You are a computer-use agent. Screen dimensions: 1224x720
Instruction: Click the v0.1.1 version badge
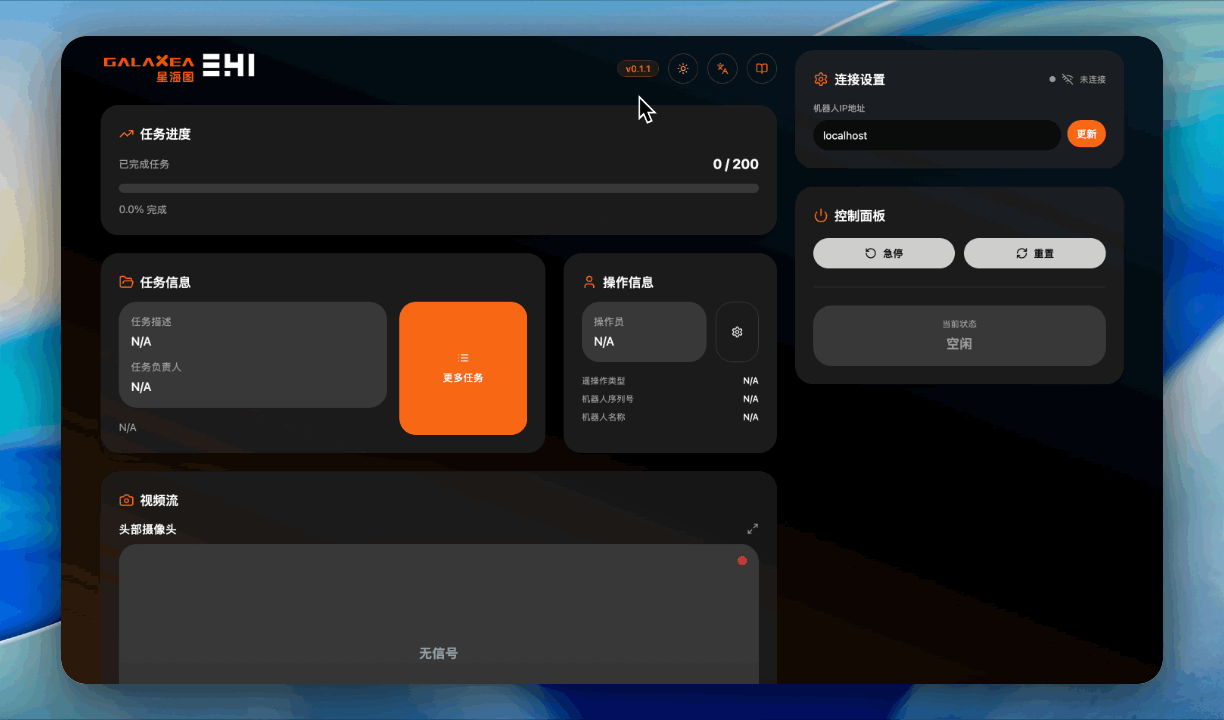click(x=638, y=68)
